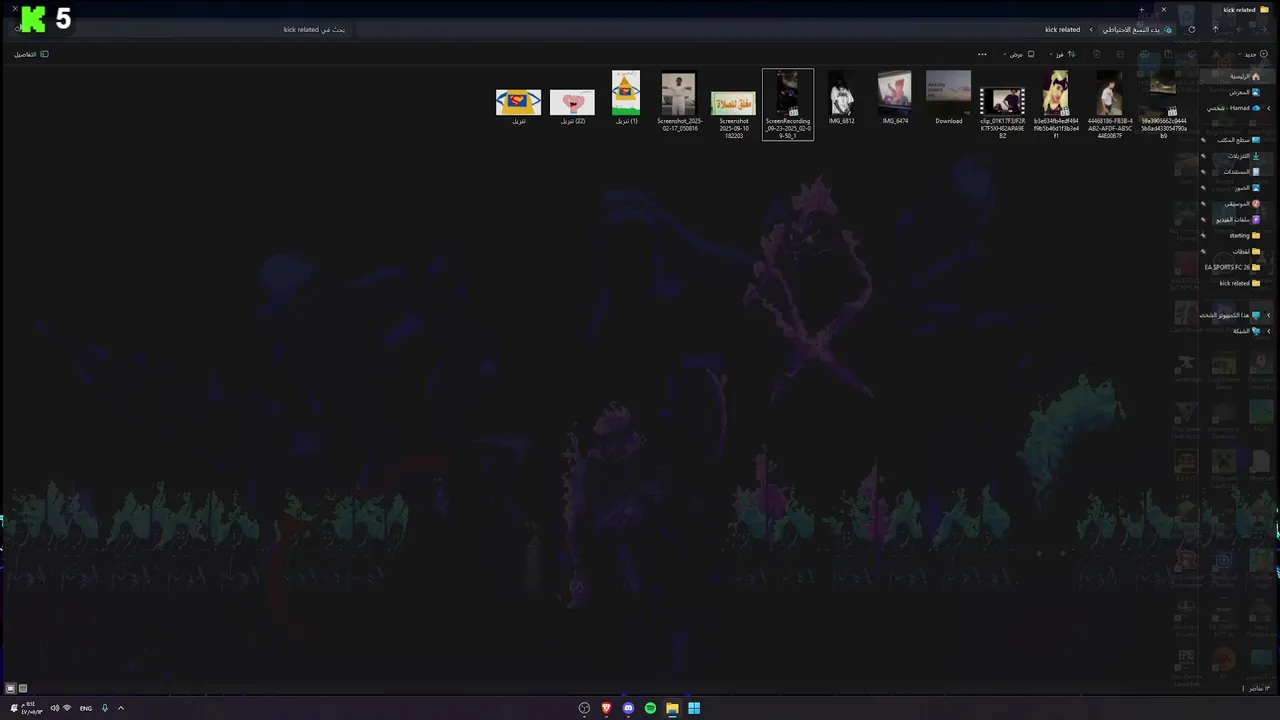Screen dimensions: 1280x720
Task: Open Discord from the taskbar
Action: coord(628,708)
